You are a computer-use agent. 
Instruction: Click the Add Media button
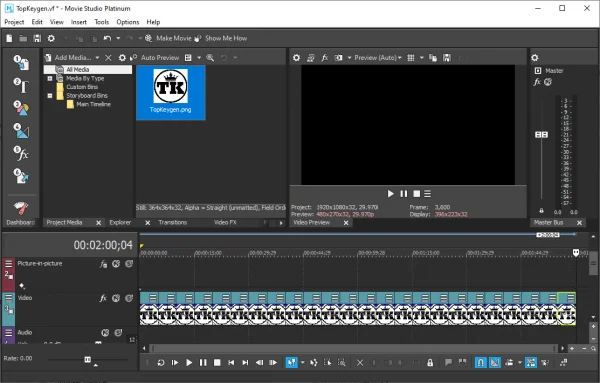68,58
